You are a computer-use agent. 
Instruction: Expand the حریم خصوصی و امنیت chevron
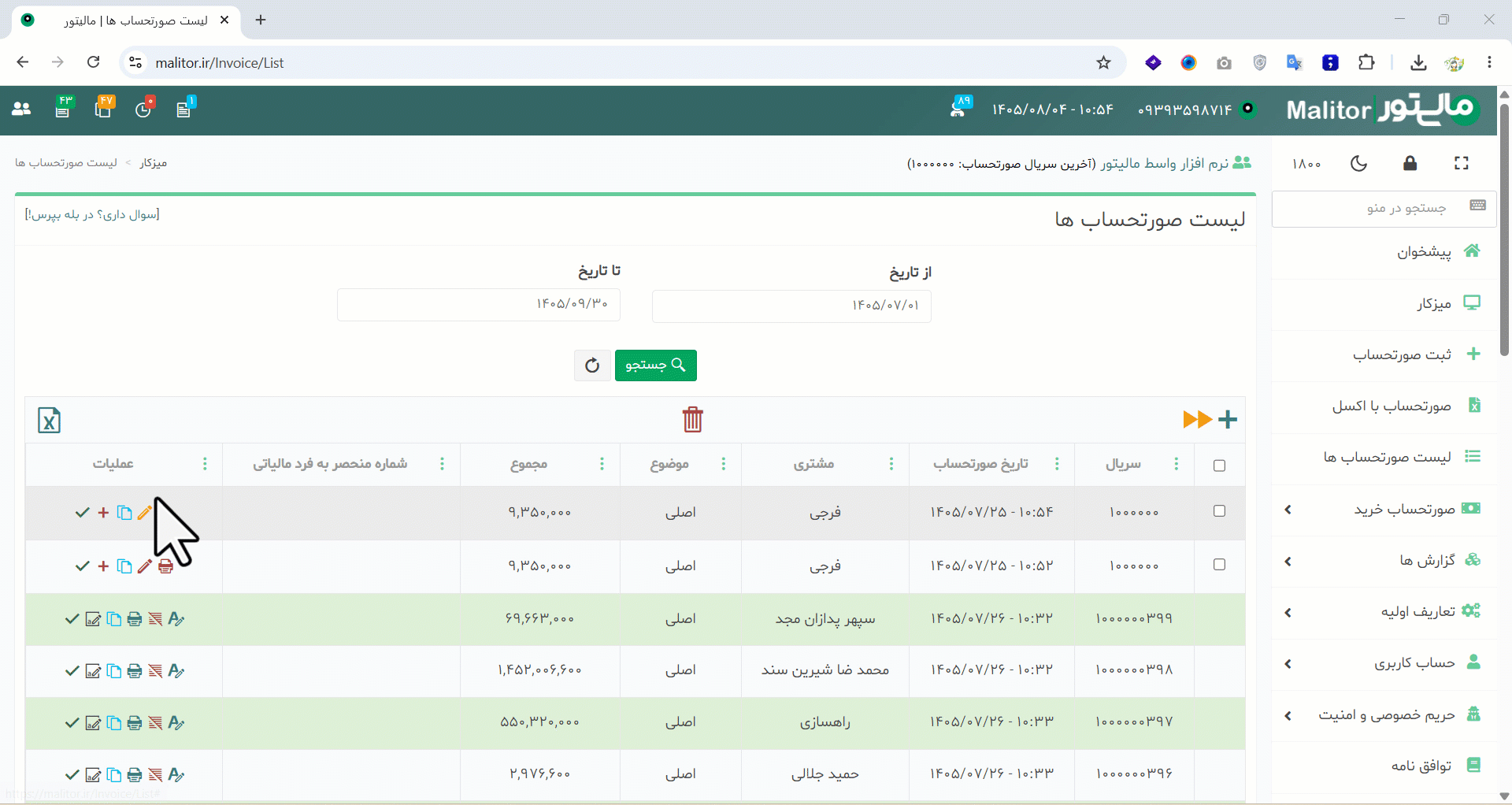coord(1288,716)
